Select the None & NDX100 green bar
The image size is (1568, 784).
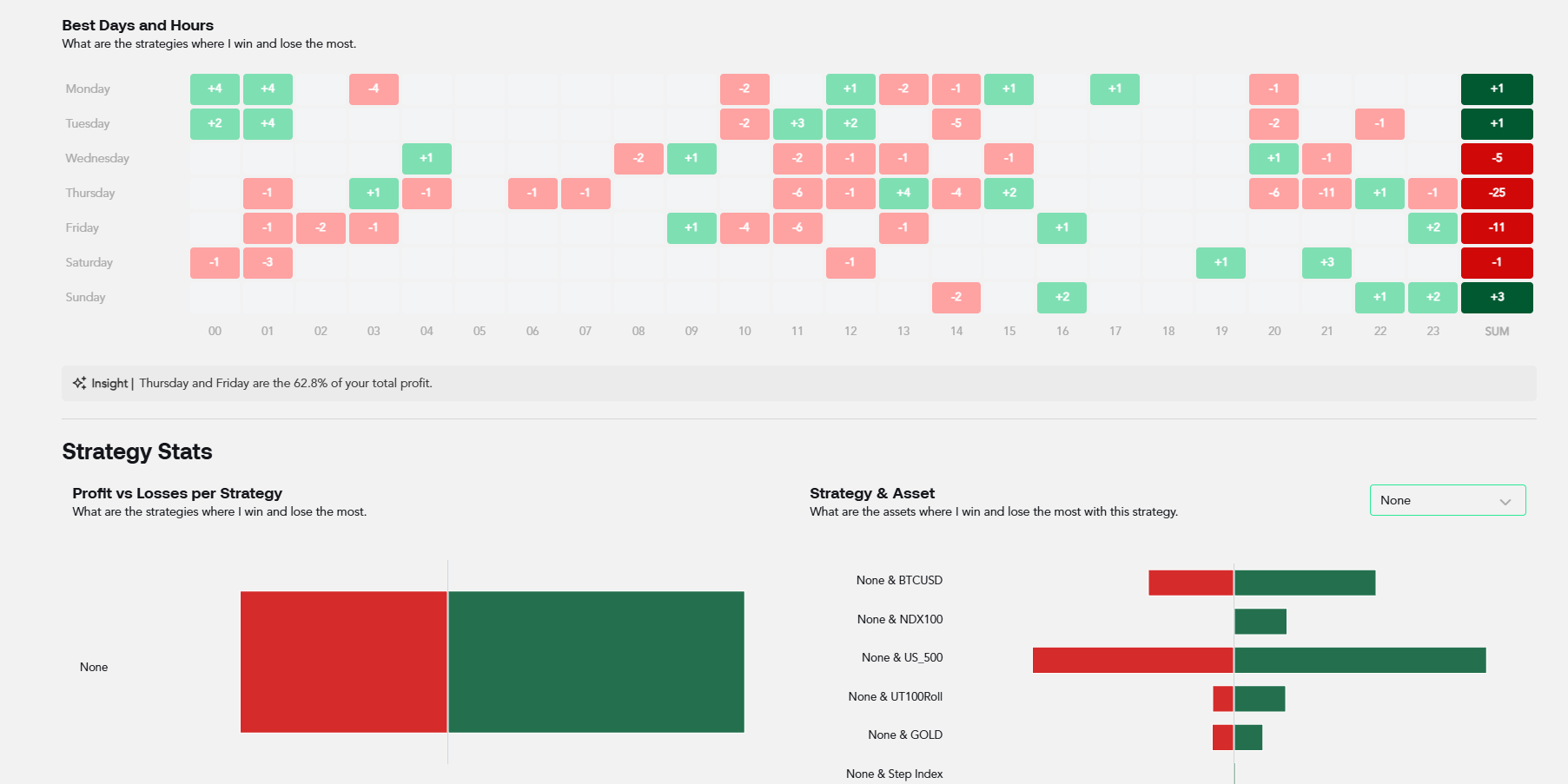1260,622
